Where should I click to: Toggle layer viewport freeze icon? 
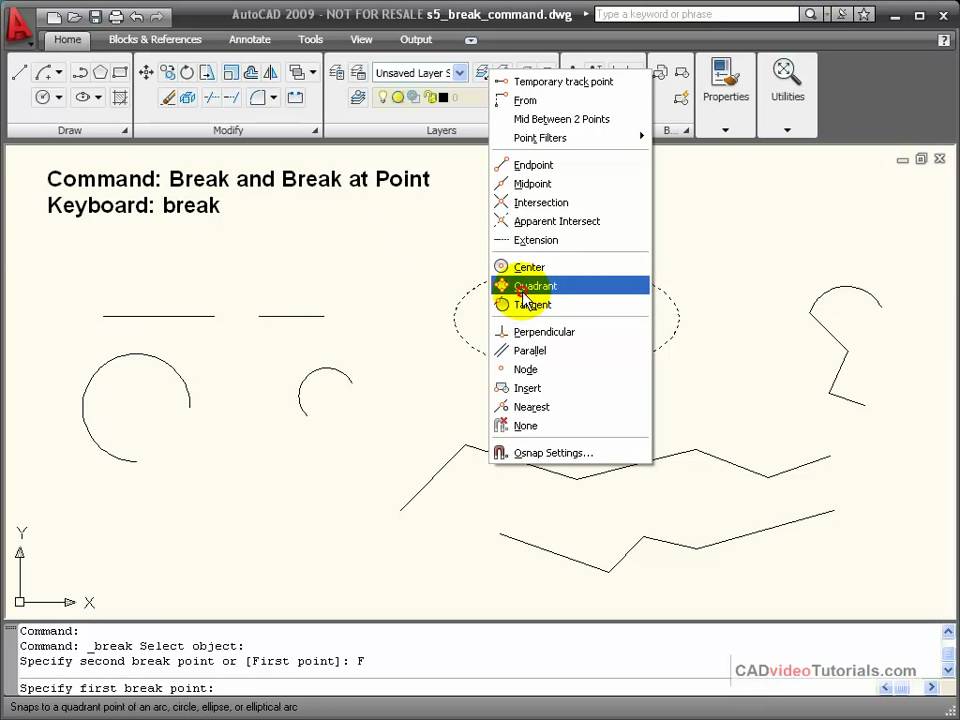point(413,97)
